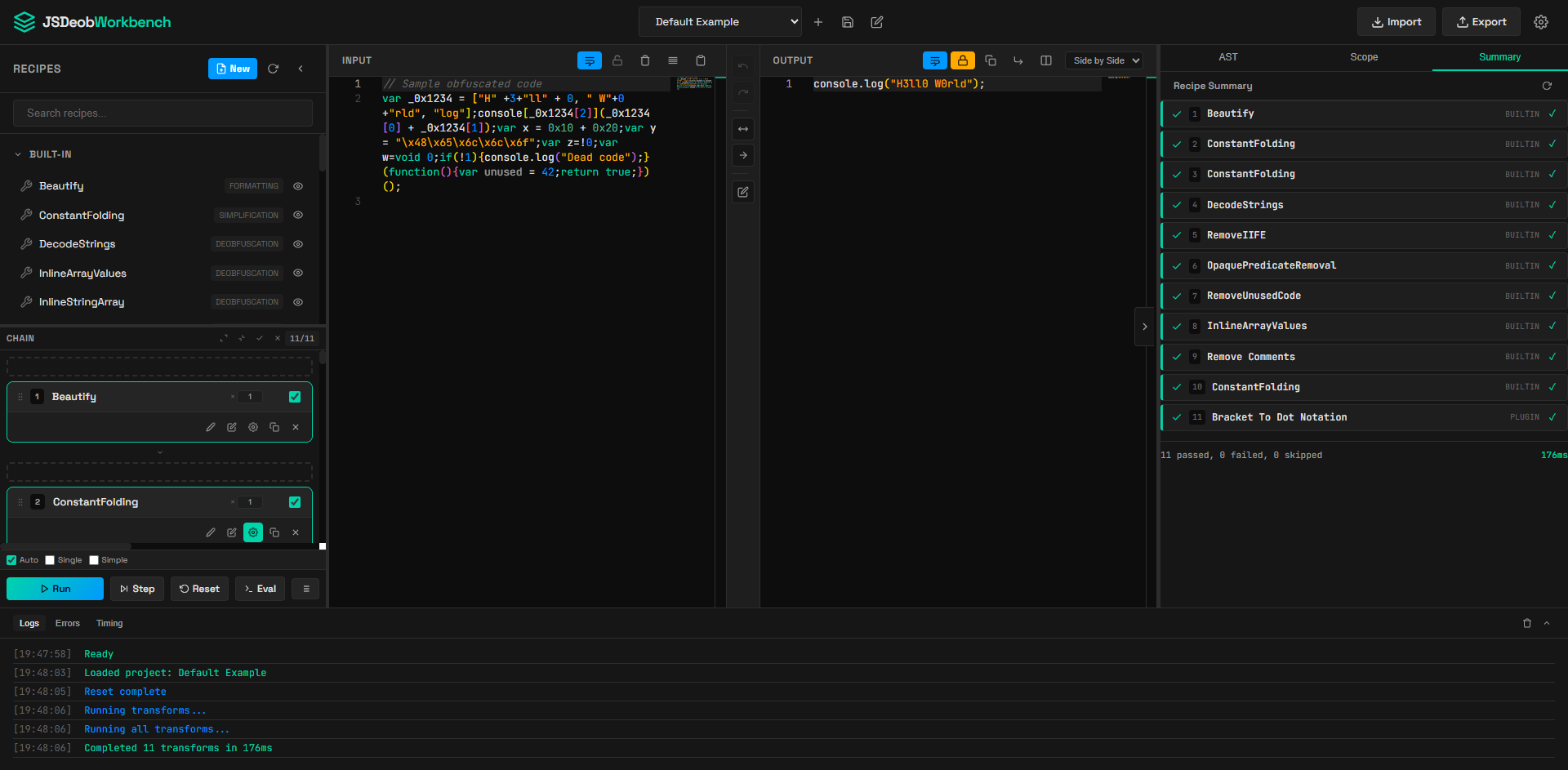
Task: Switch to the Scope tab
Action: 1364,57
